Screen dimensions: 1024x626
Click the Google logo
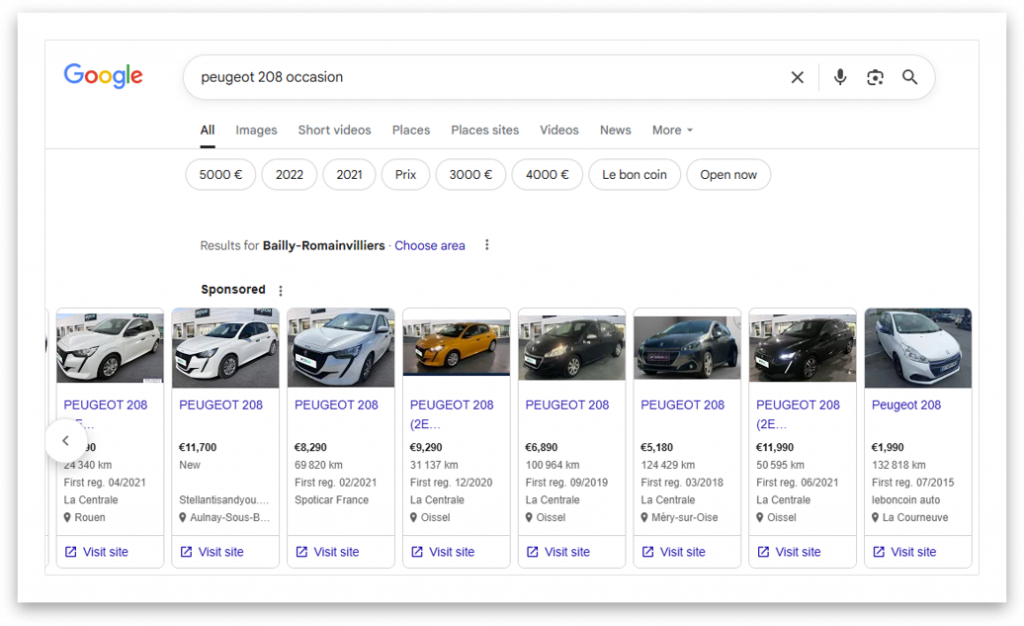point(103,76)
